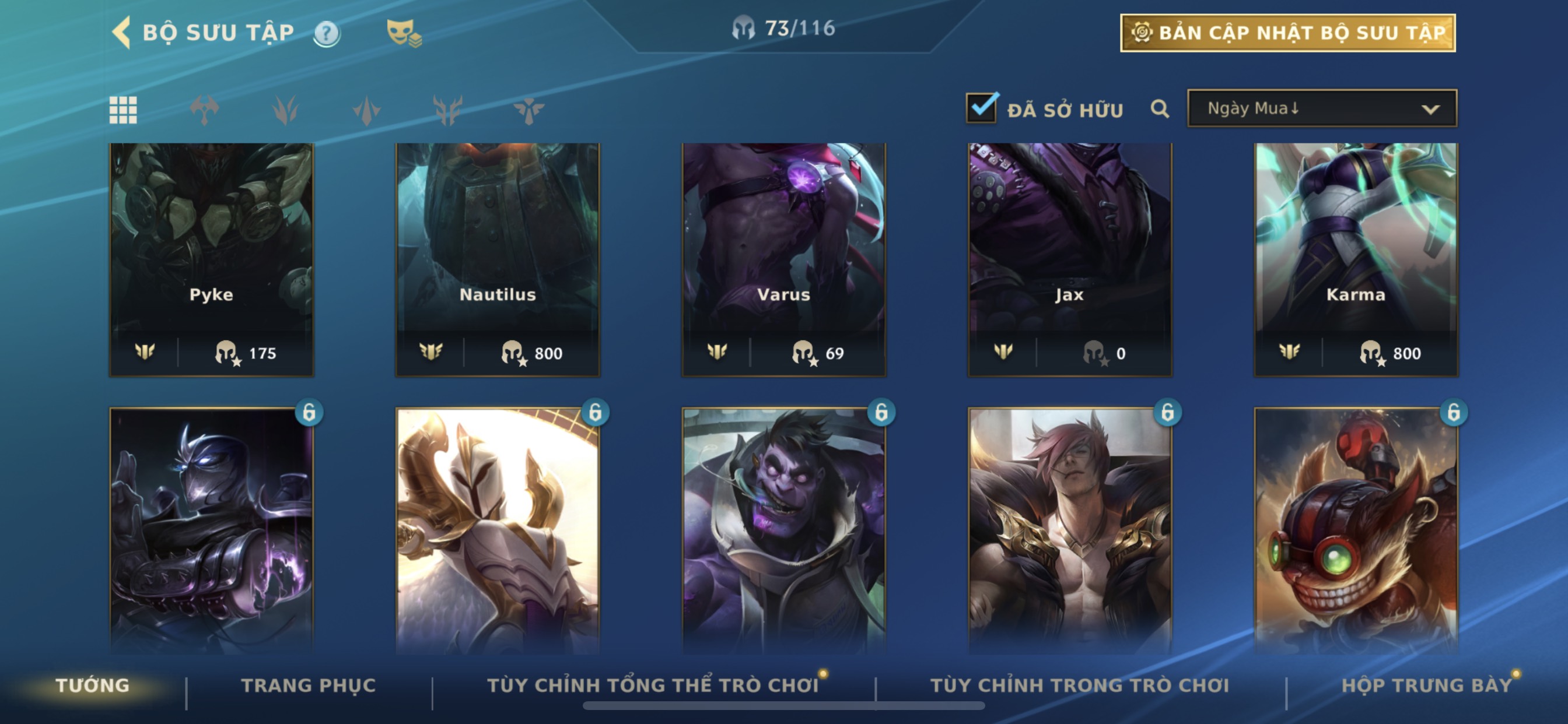
Task: Open the Hộp Trưng Bày tab
Action: [1427, 685]
